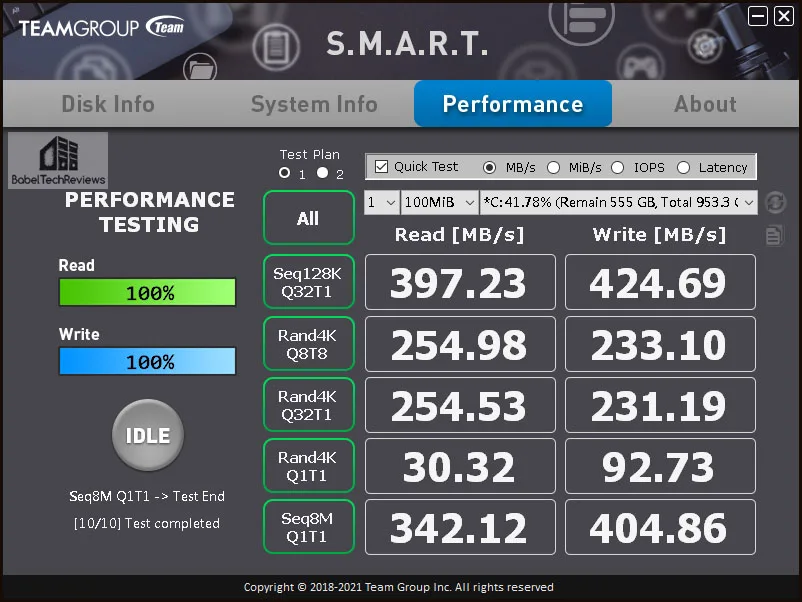This screenshot has width=802, height=602.
Task: Open the test count dropdown showing 1
Action: coord(382,203)
